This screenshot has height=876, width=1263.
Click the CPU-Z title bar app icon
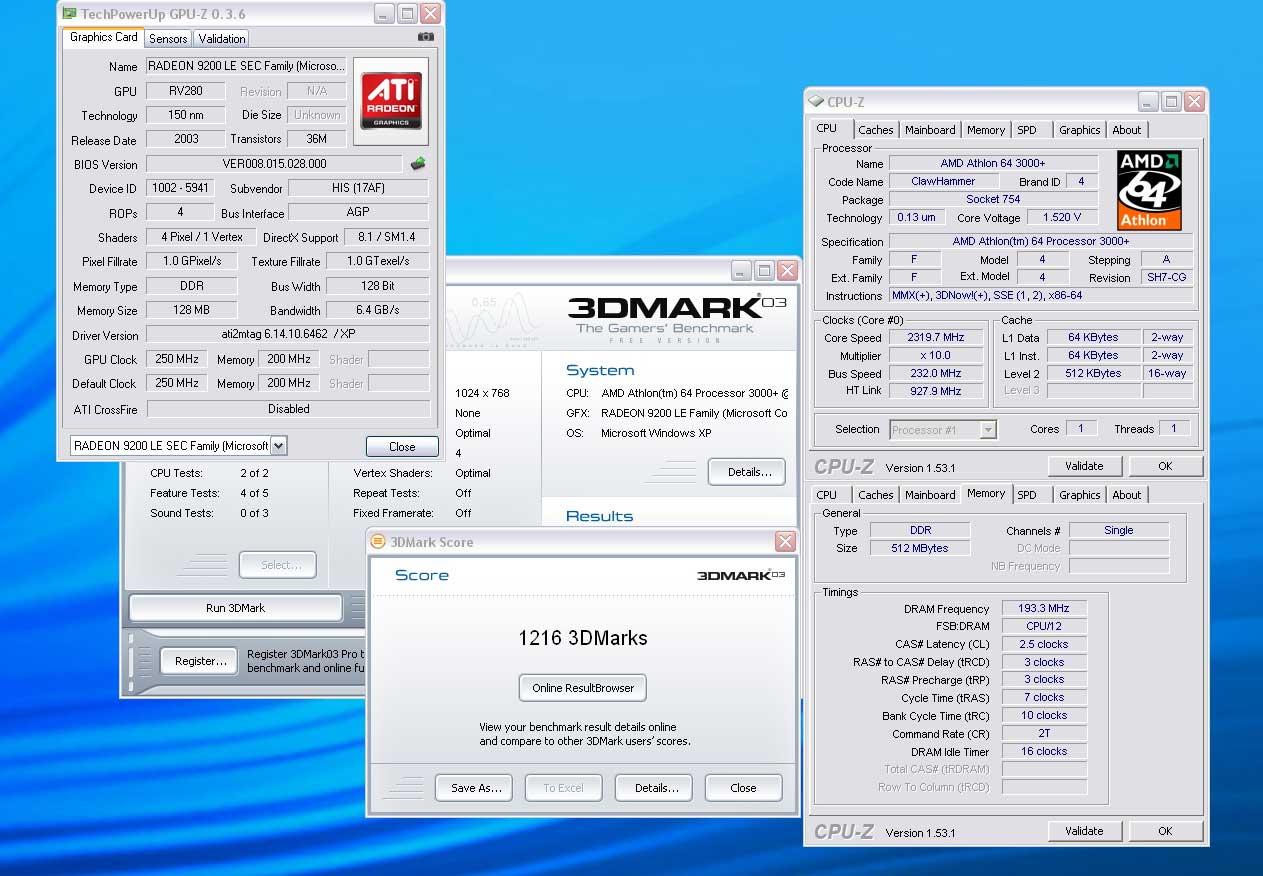tap(817, 101)
